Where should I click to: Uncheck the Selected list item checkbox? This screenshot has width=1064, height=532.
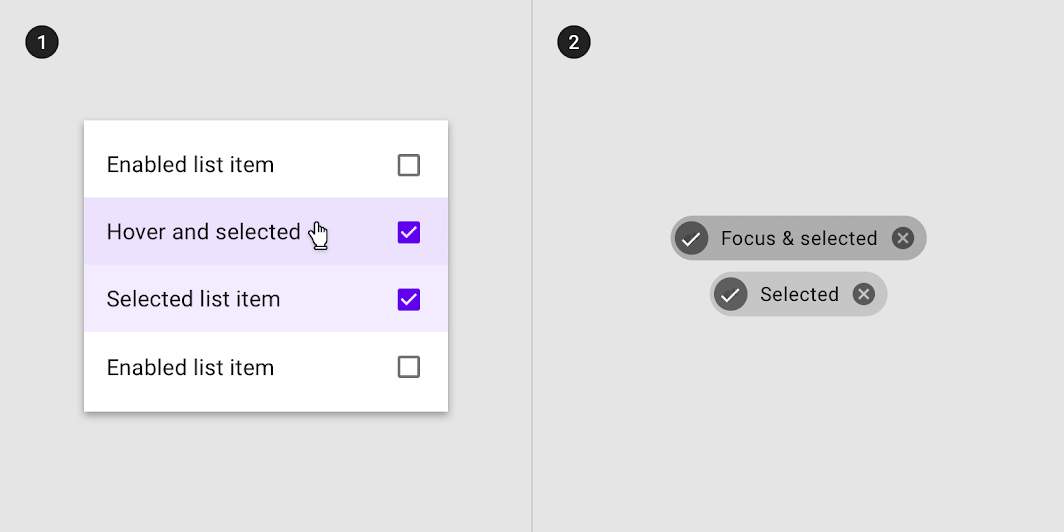coord(408,299)
